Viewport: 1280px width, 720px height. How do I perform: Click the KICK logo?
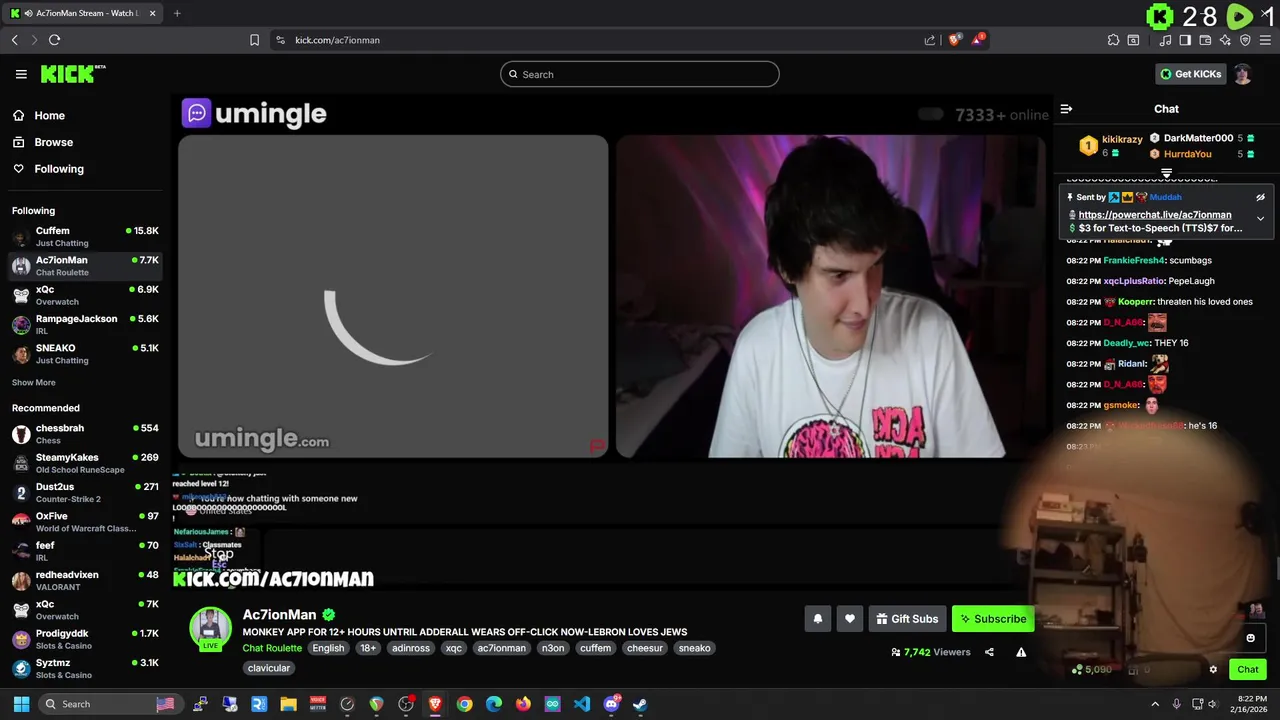click(x=73, y=74)
